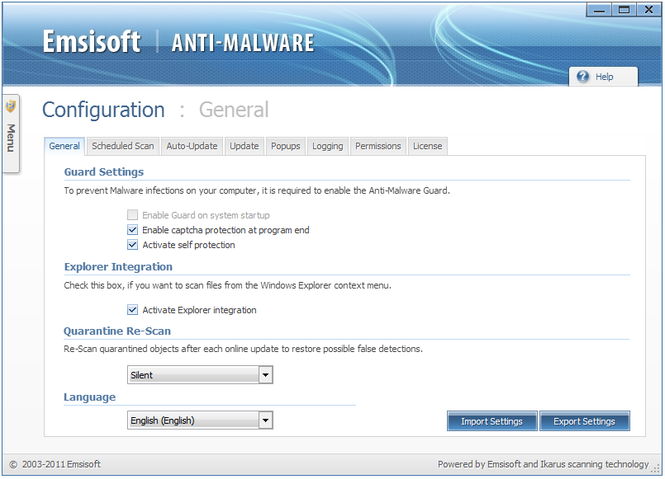The height and width of the screenshot is (479, 665).
Task: Click the Explorer Integration heading
Action: point(118,267)
